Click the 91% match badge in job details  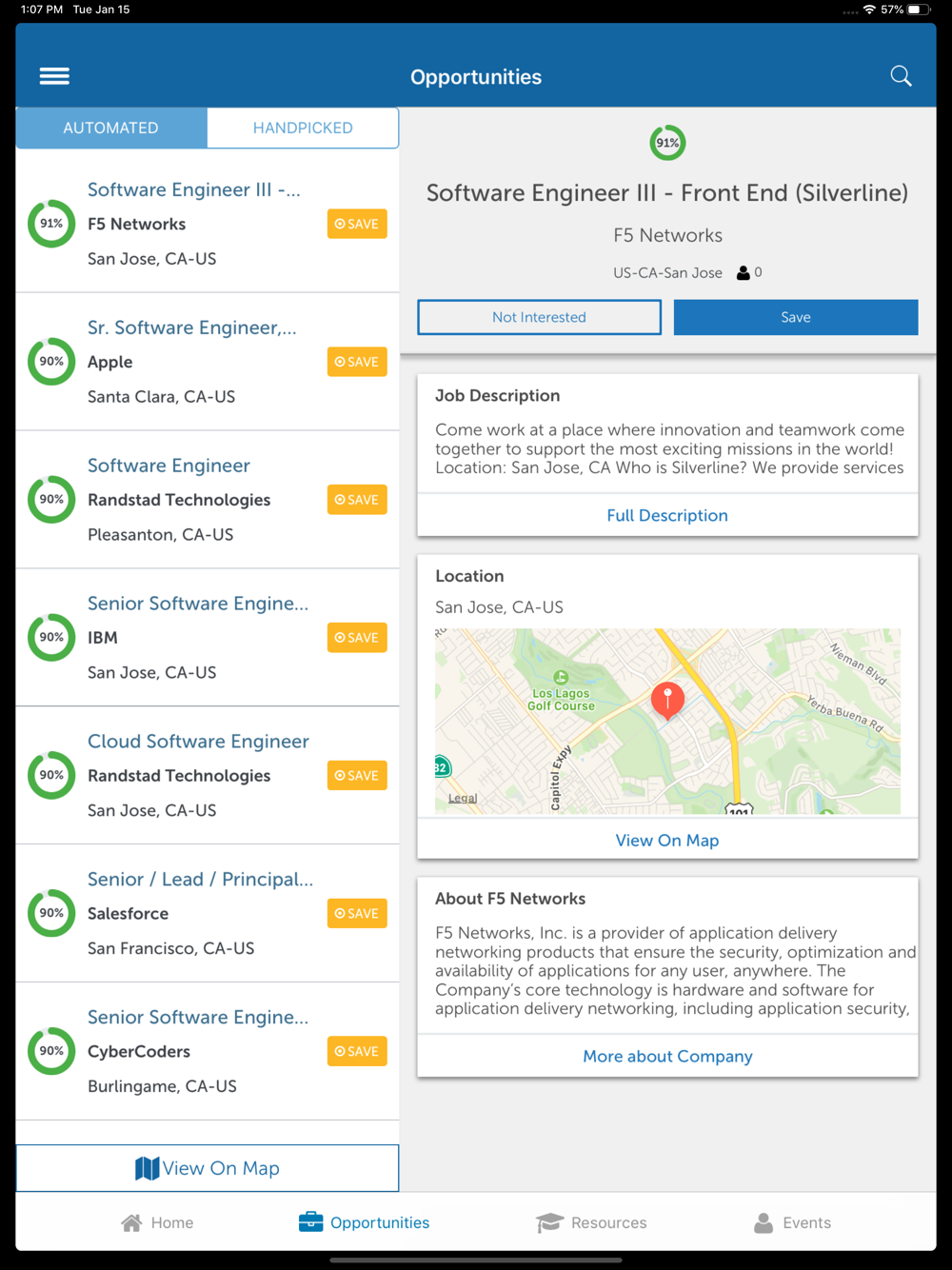click(x=667, y=143)
